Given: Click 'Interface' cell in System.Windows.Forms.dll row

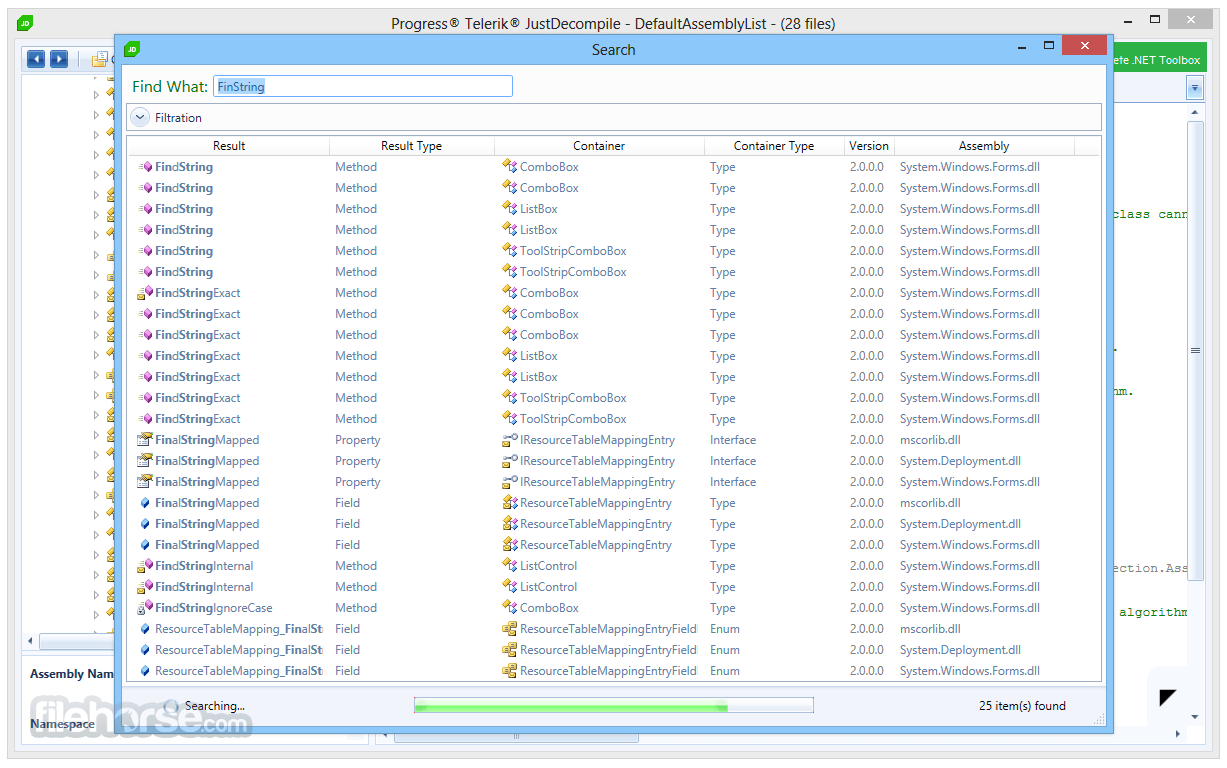Looking at the screenshot, I should [733, 482].
